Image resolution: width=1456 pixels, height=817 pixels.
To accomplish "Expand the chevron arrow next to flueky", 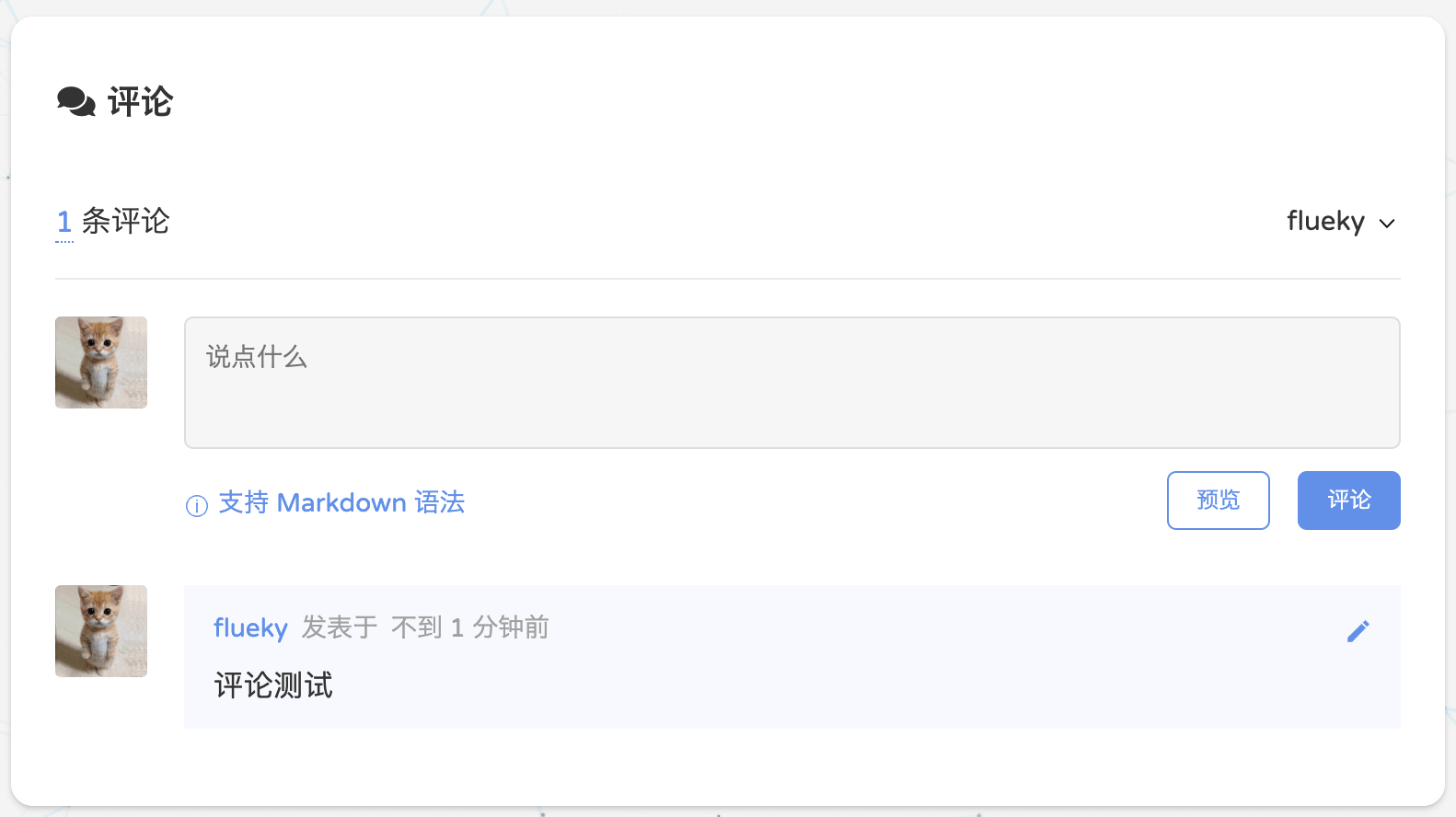I will [x=1387, y=224].
